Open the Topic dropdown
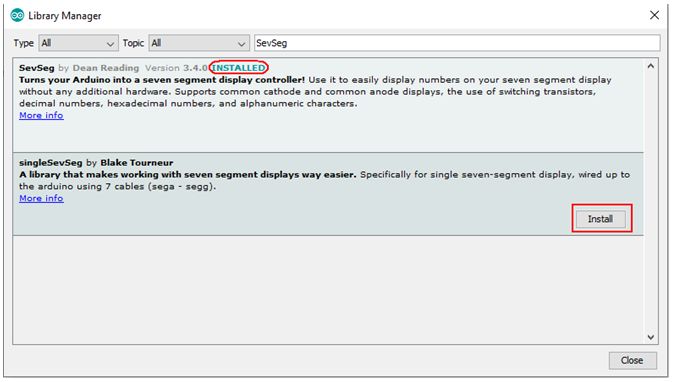Image resolution: width=673 pixels, height=382 pixels. tap(199, 43)
